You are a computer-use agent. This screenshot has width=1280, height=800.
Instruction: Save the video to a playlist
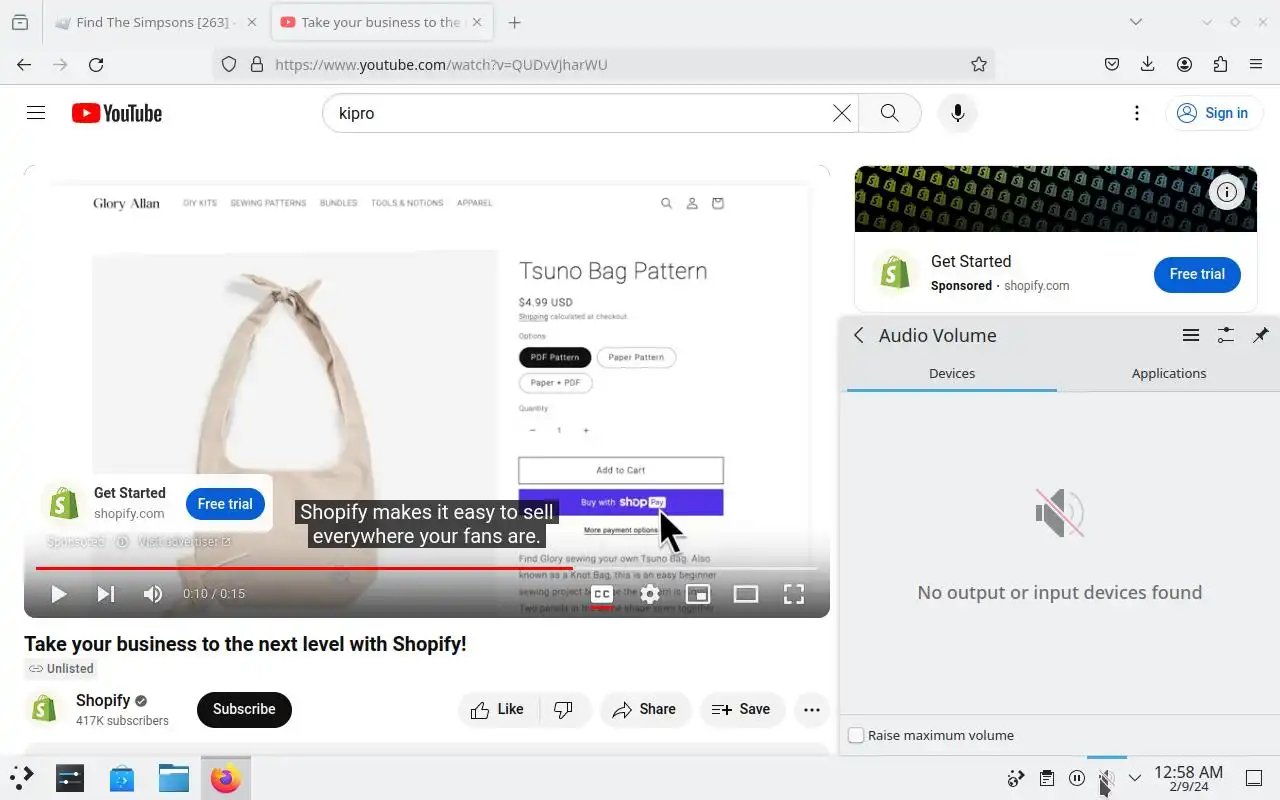coord(742,709)
